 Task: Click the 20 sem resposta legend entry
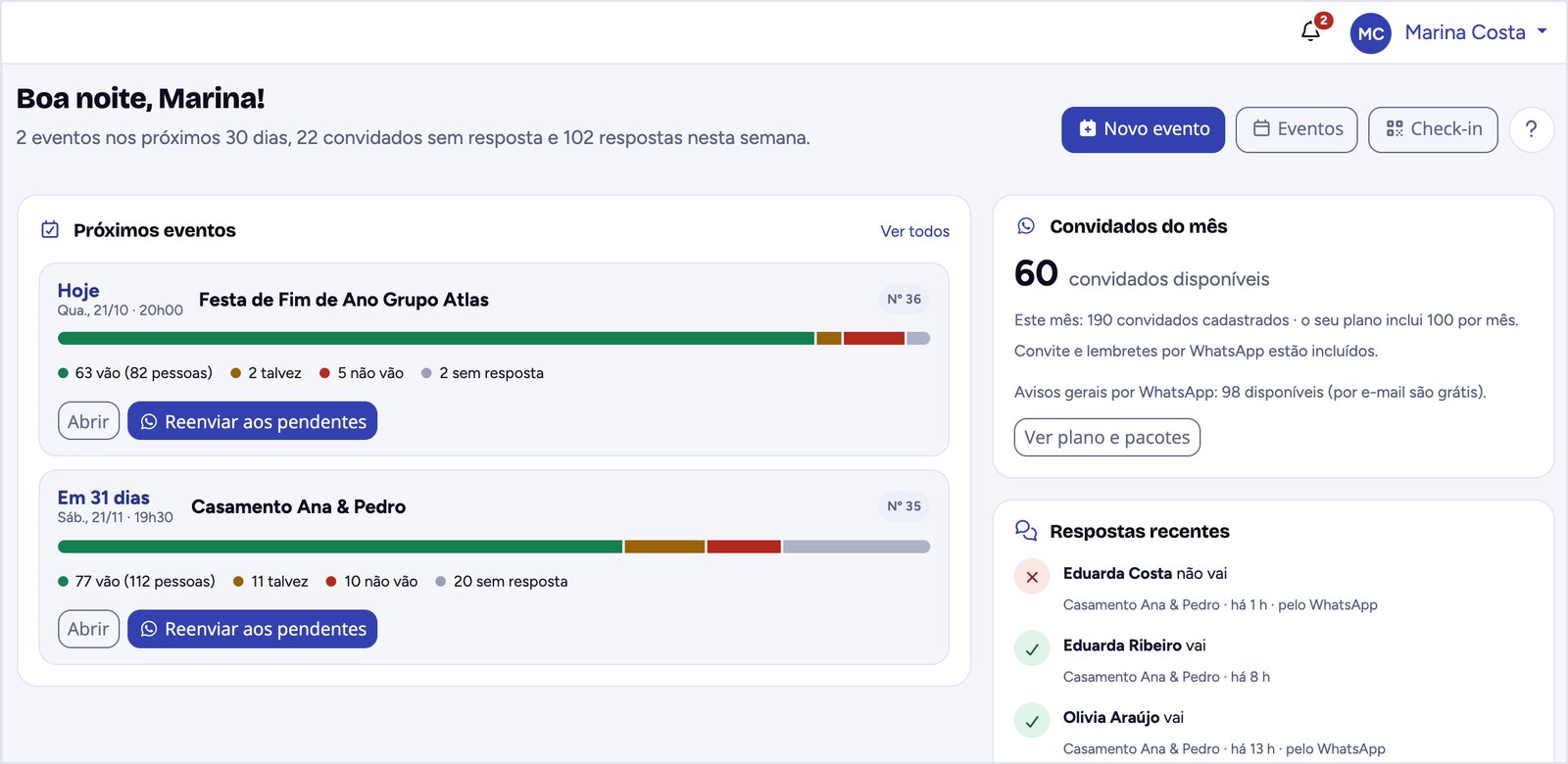[502, 582]
